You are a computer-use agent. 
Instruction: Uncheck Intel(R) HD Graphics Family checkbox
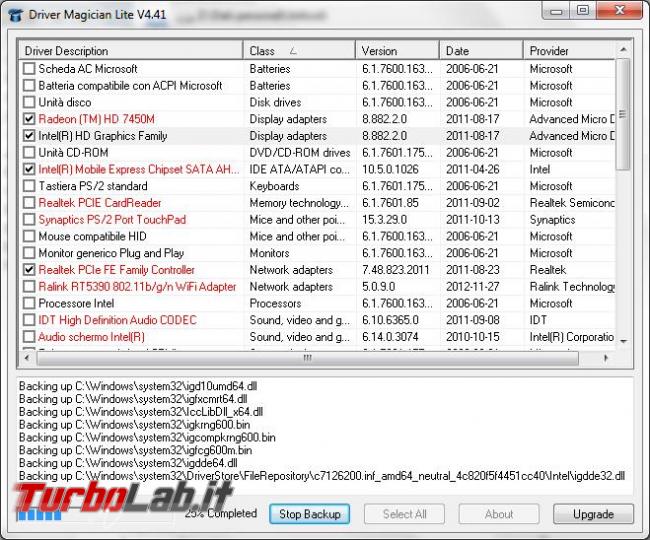click(29, 136)
